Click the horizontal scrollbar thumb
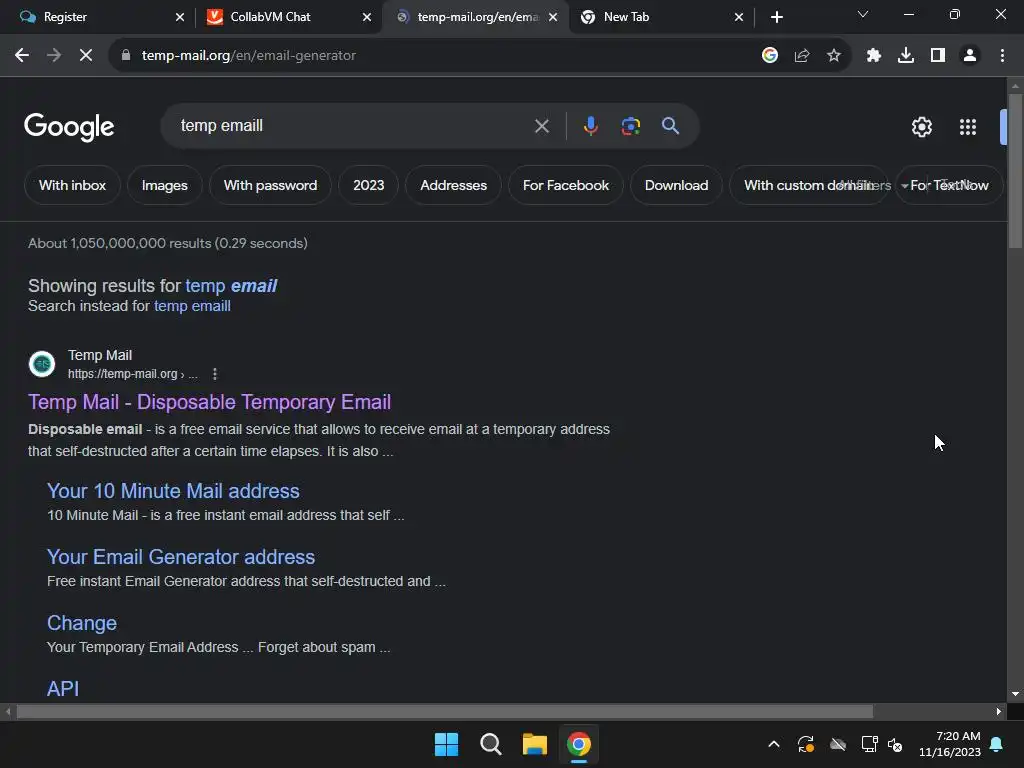 (x=444, y=711)
